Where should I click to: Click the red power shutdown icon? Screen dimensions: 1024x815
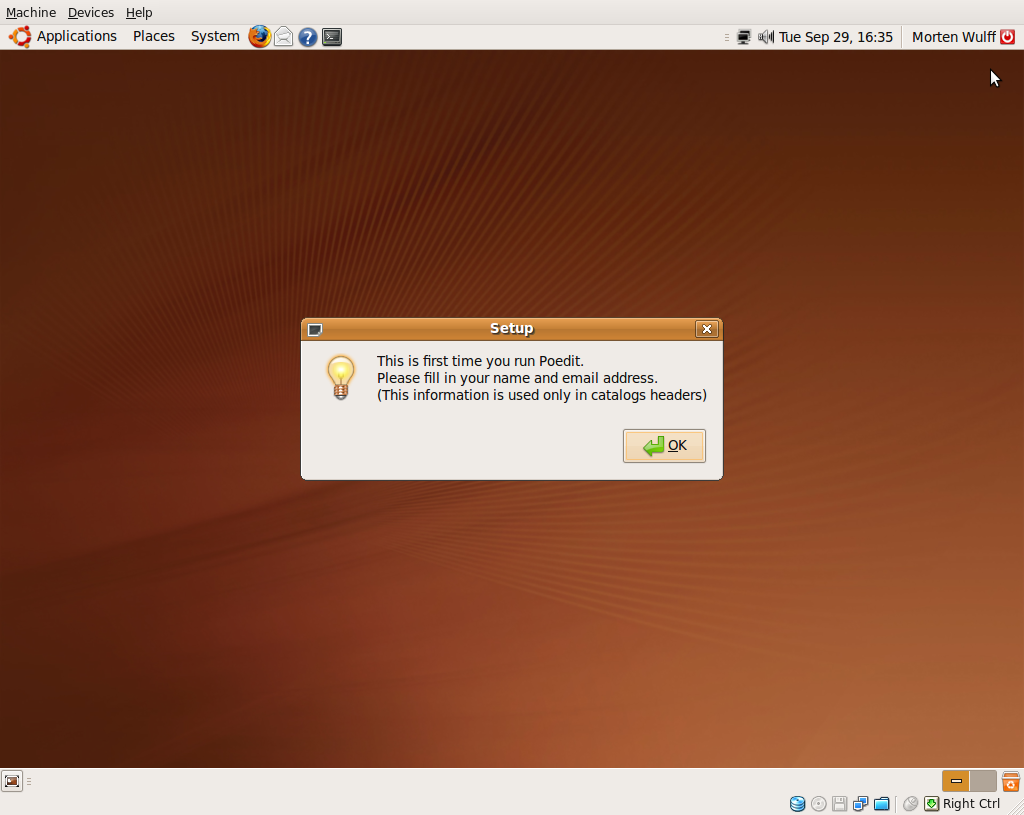click(1008, 37)
